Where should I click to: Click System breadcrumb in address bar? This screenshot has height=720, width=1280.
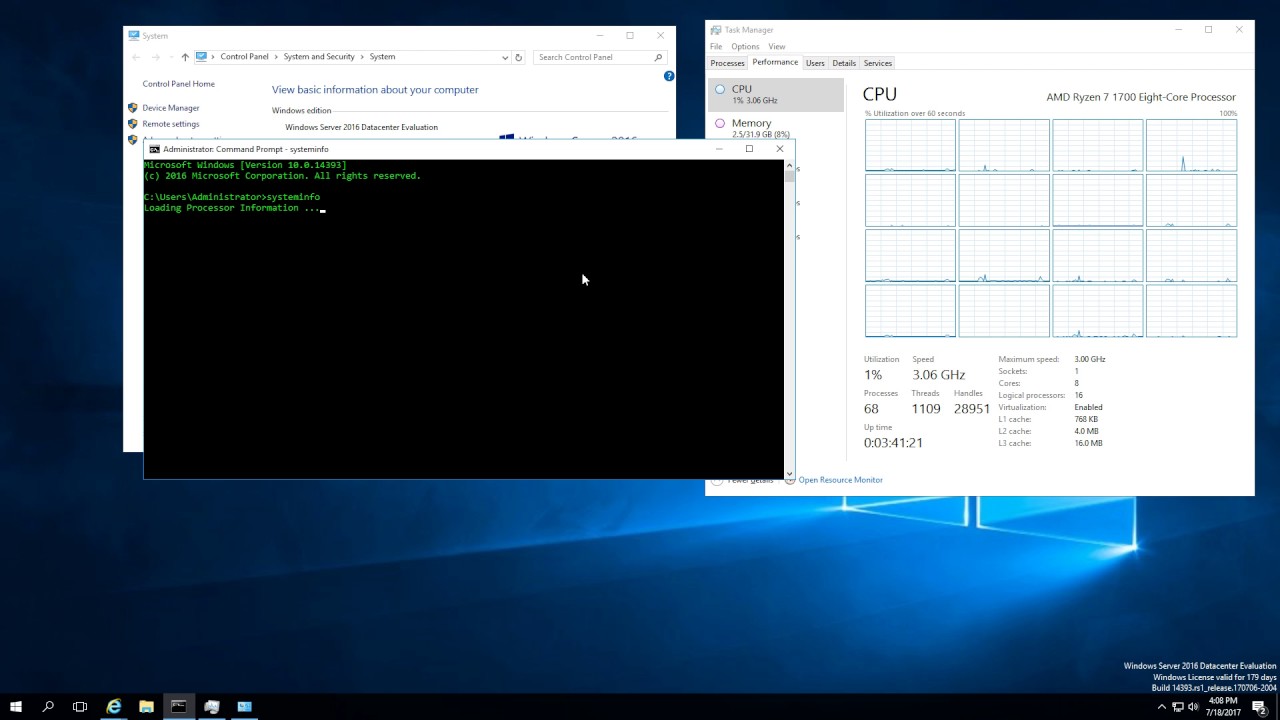pyautogui.click(x=382, y=57)
